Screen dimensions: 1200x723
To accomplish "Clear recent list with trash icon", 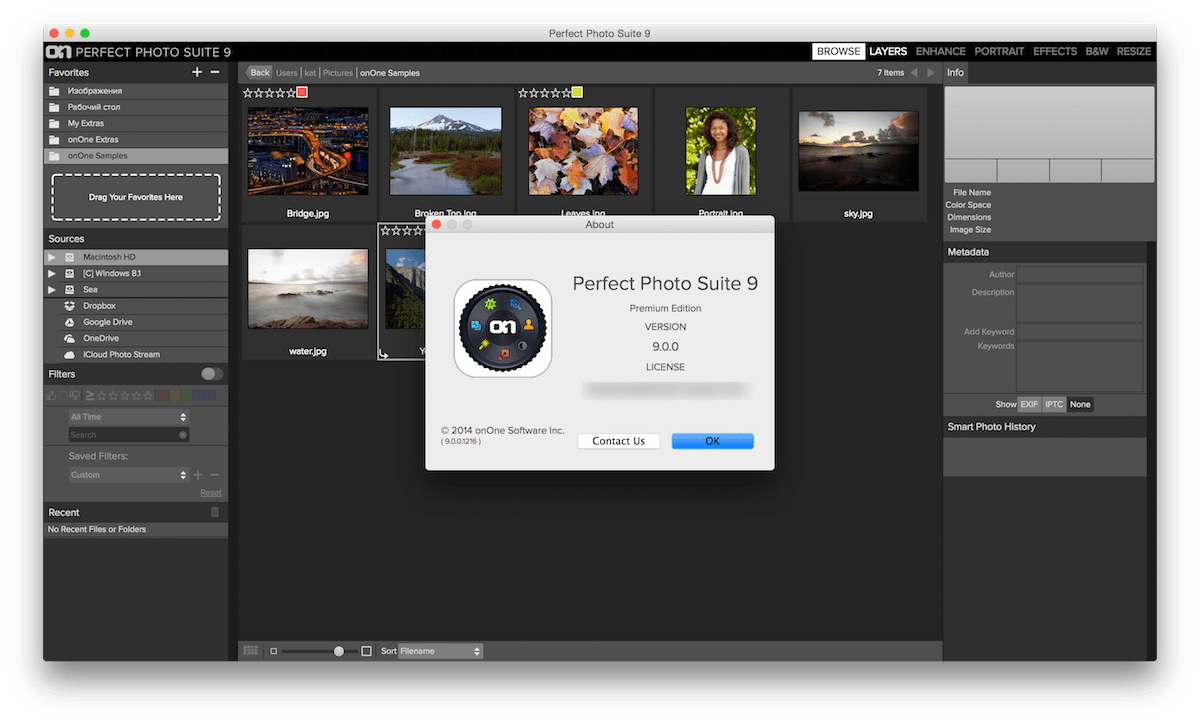I will [x=214, y=512].
